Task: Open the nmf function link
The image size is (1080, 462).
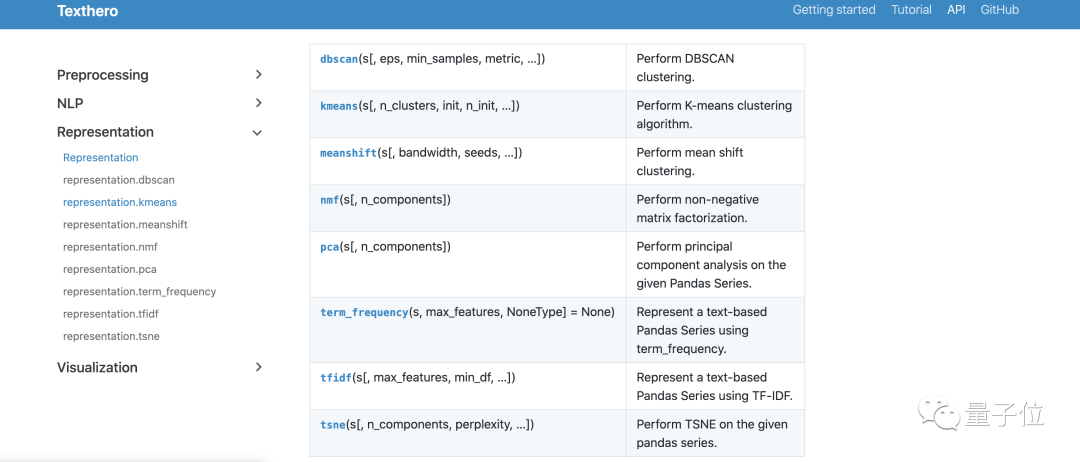Action: coord(330,200)
